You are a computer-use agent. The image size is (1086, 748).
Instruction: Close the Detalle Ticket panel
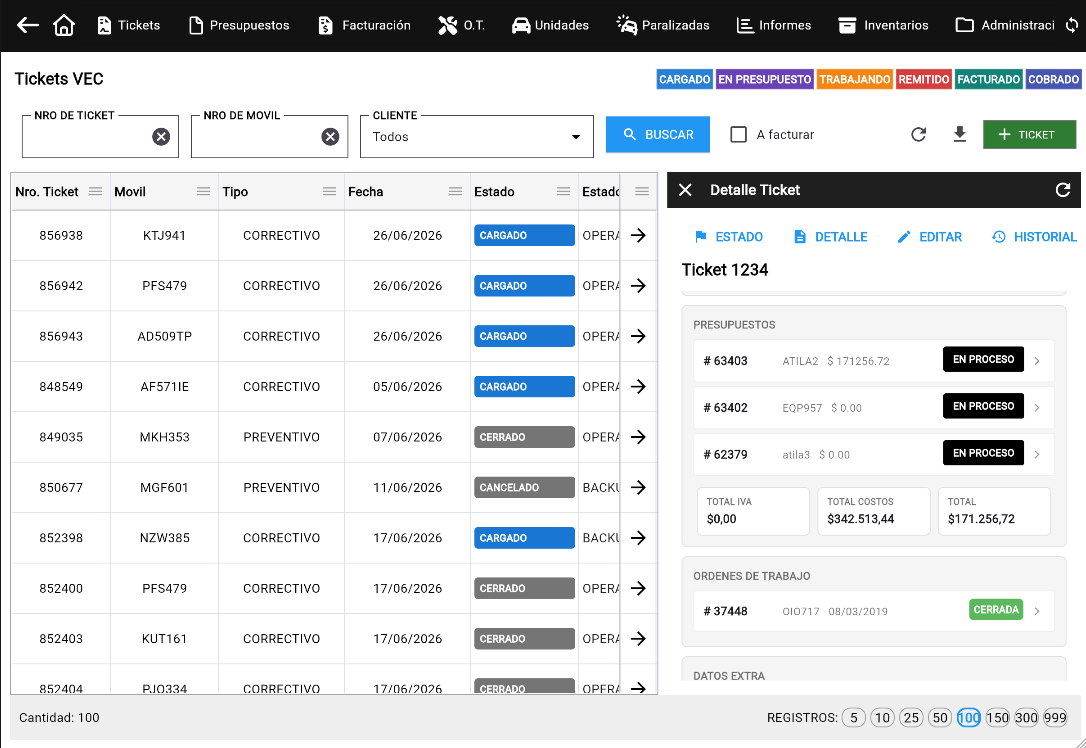click(685, 190)
